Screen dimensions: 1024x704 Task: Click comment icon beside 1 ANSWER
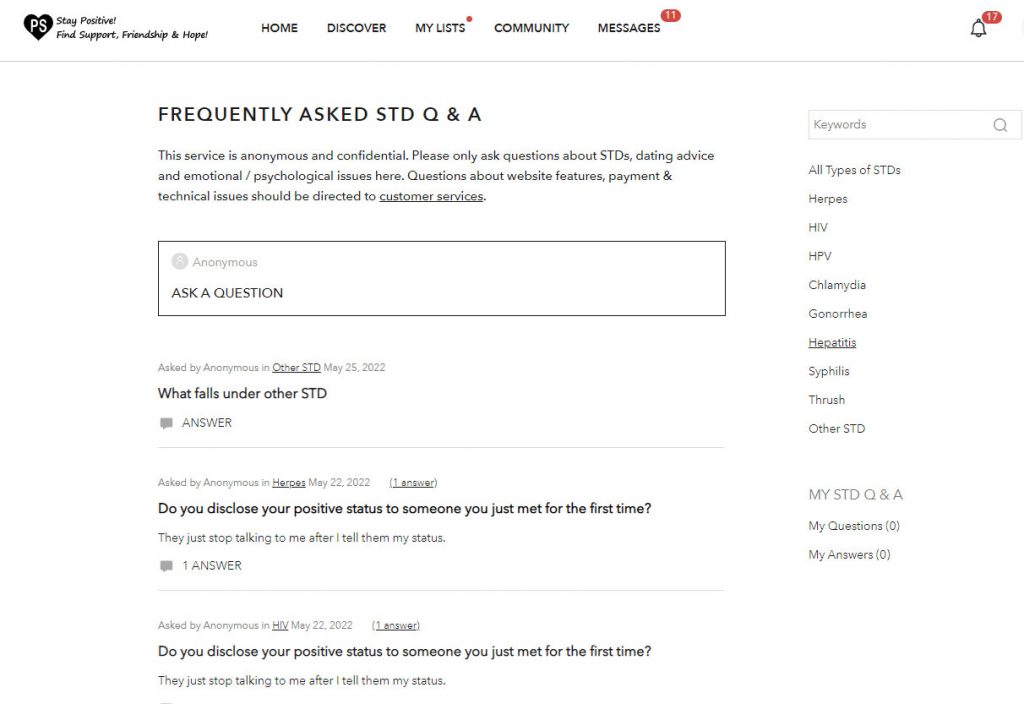click(166, 566)
